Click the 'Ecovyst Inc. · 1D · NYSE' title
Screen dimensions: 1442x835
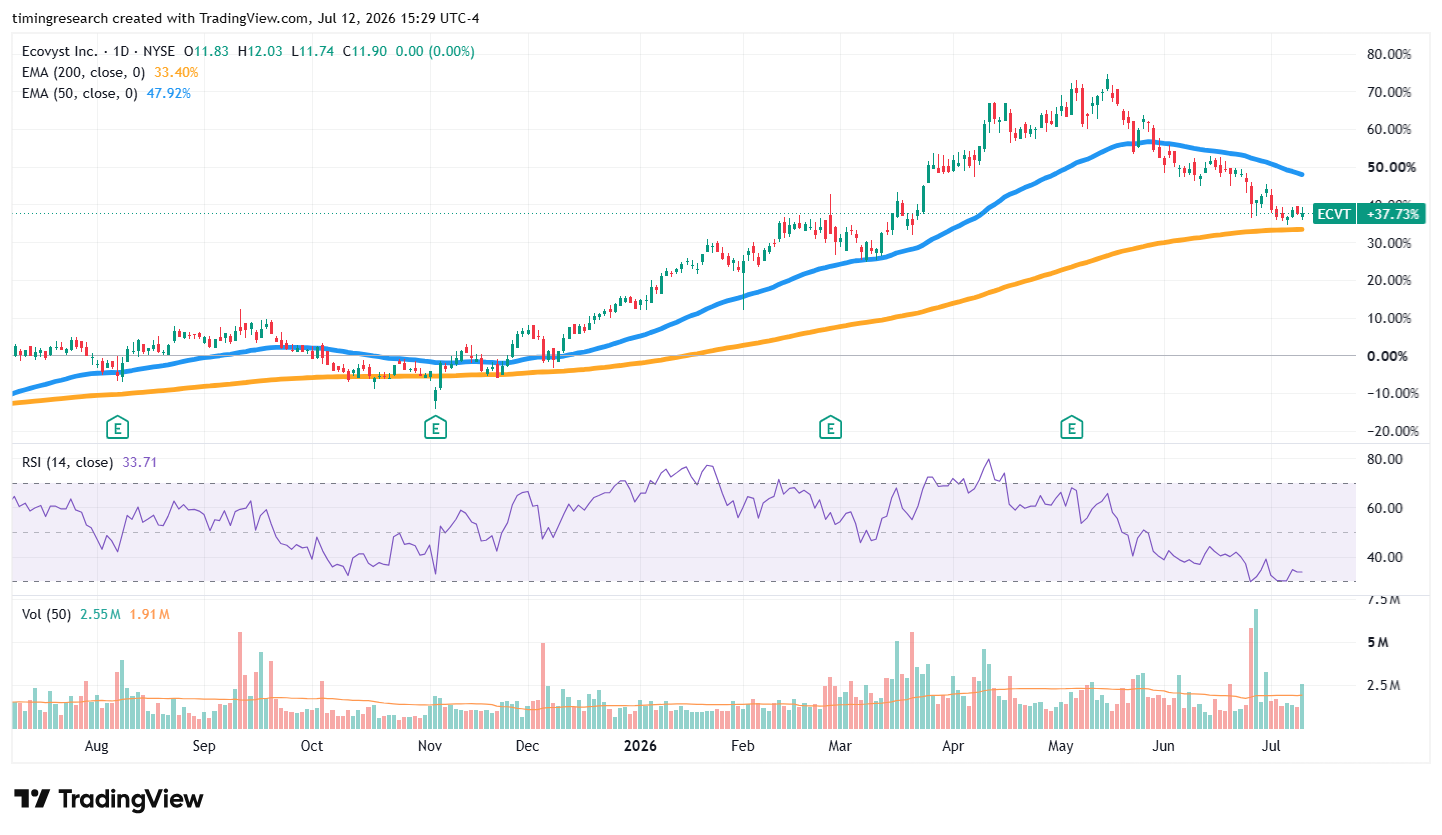(x=99, y=51)
